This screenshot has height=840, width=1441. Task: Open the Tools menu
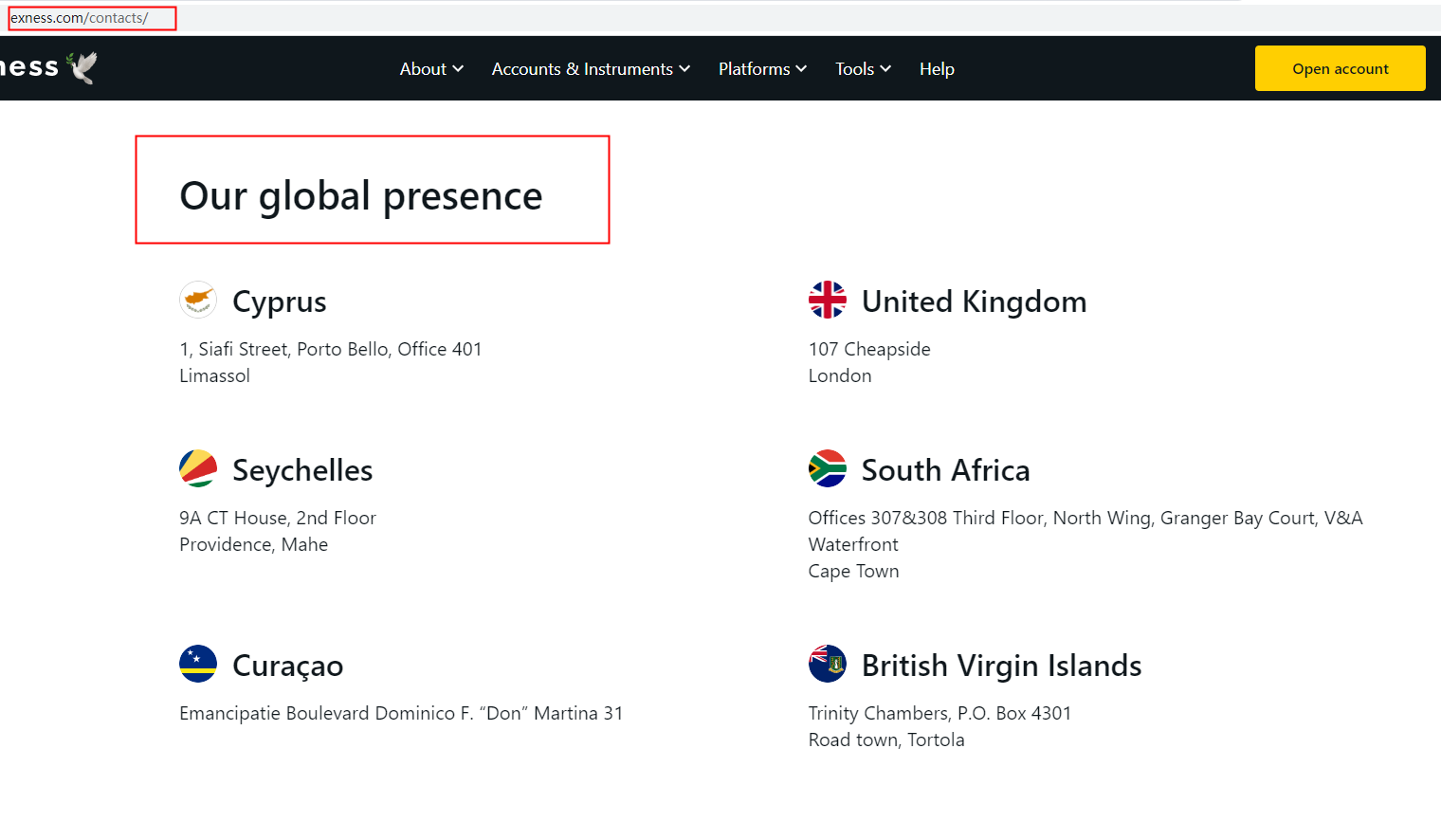click(x=863, y=69)
